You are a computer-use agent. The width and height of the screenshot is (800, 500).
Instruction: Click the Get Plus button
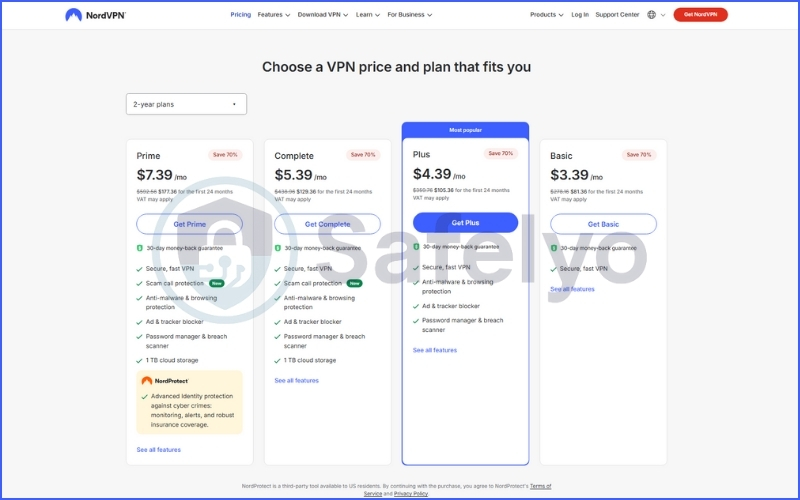[465, 222]
